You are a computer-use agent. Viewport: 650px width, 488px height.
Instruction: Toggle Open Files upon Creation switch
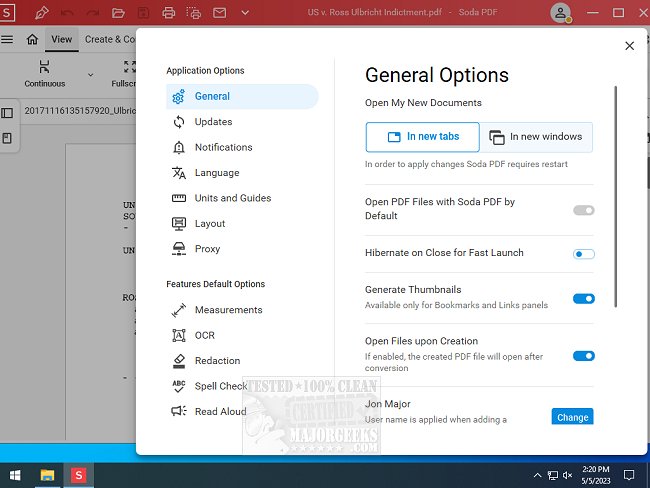point(584,356)
